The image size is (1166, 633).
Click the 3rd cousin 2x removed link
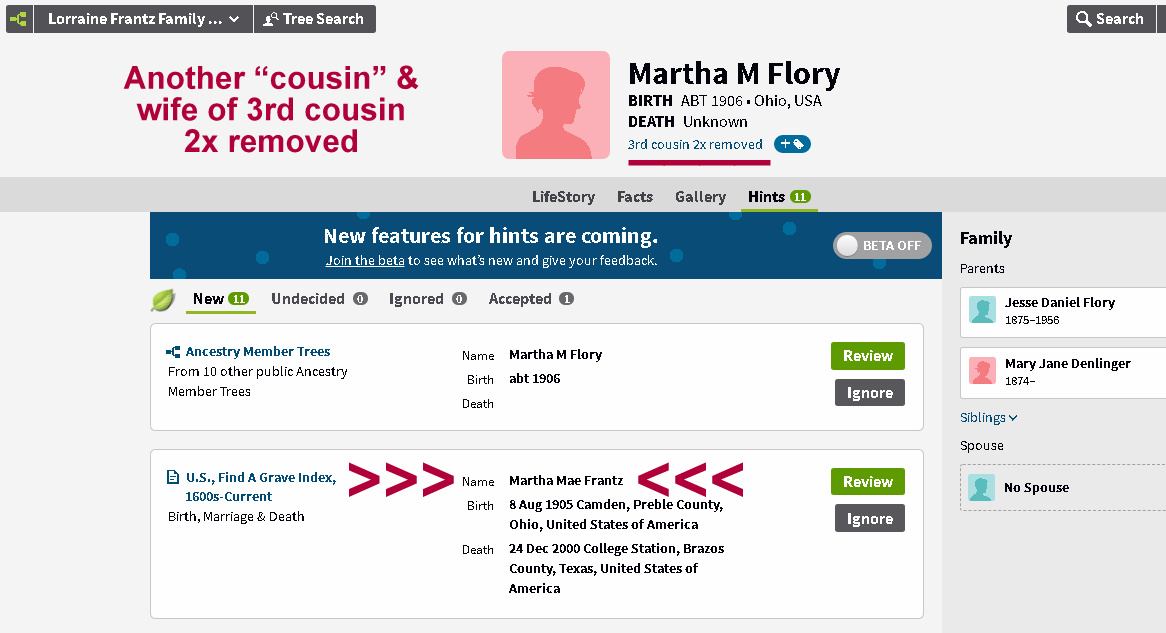point(695,145)
